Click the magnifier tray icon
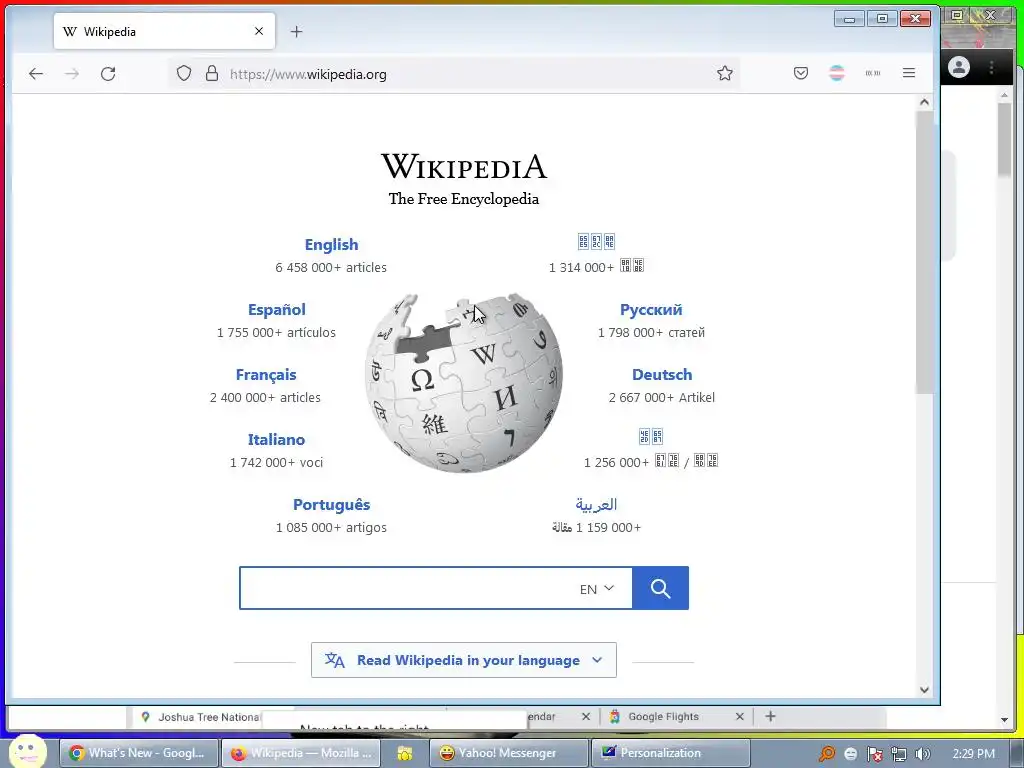This screenshot has width=1024, height=768. [827, 754]
